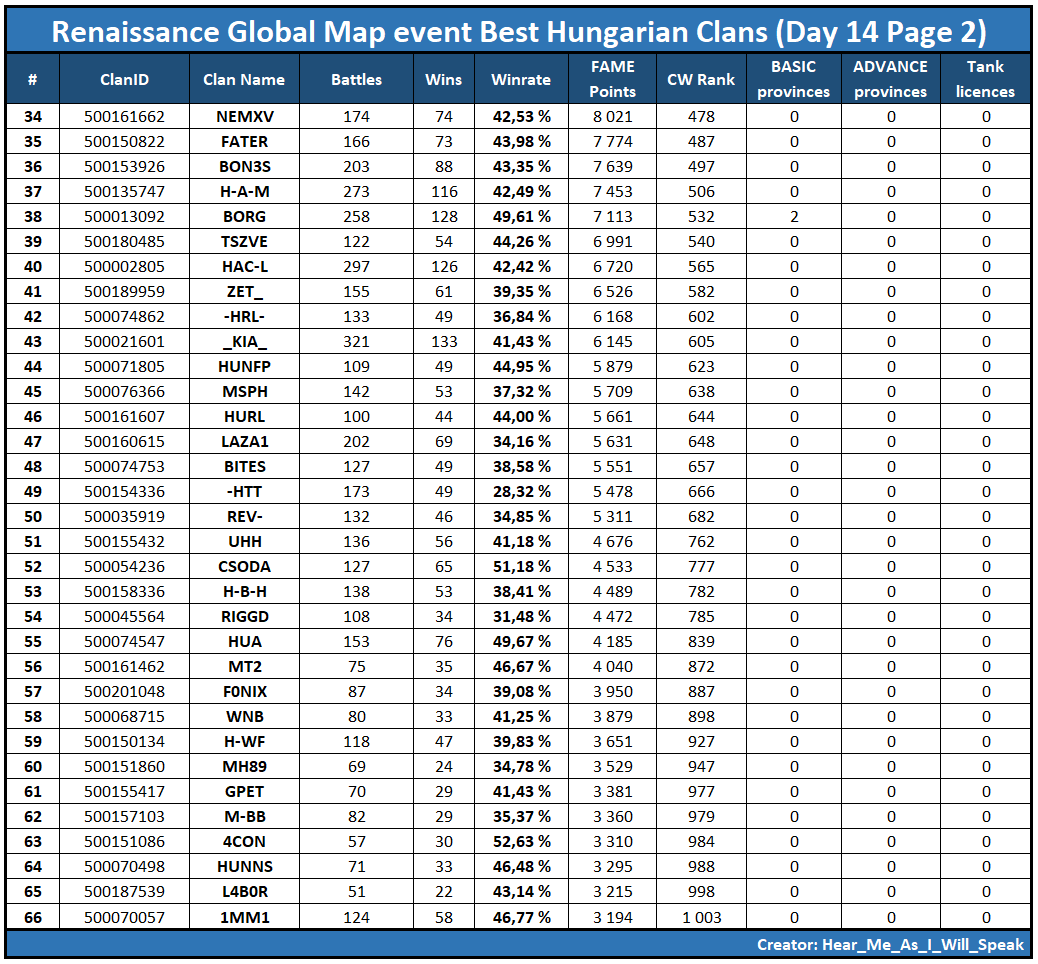Click winrate 52,63 %
This screenshot has width=1038, height=964.
tap(522, 842)
